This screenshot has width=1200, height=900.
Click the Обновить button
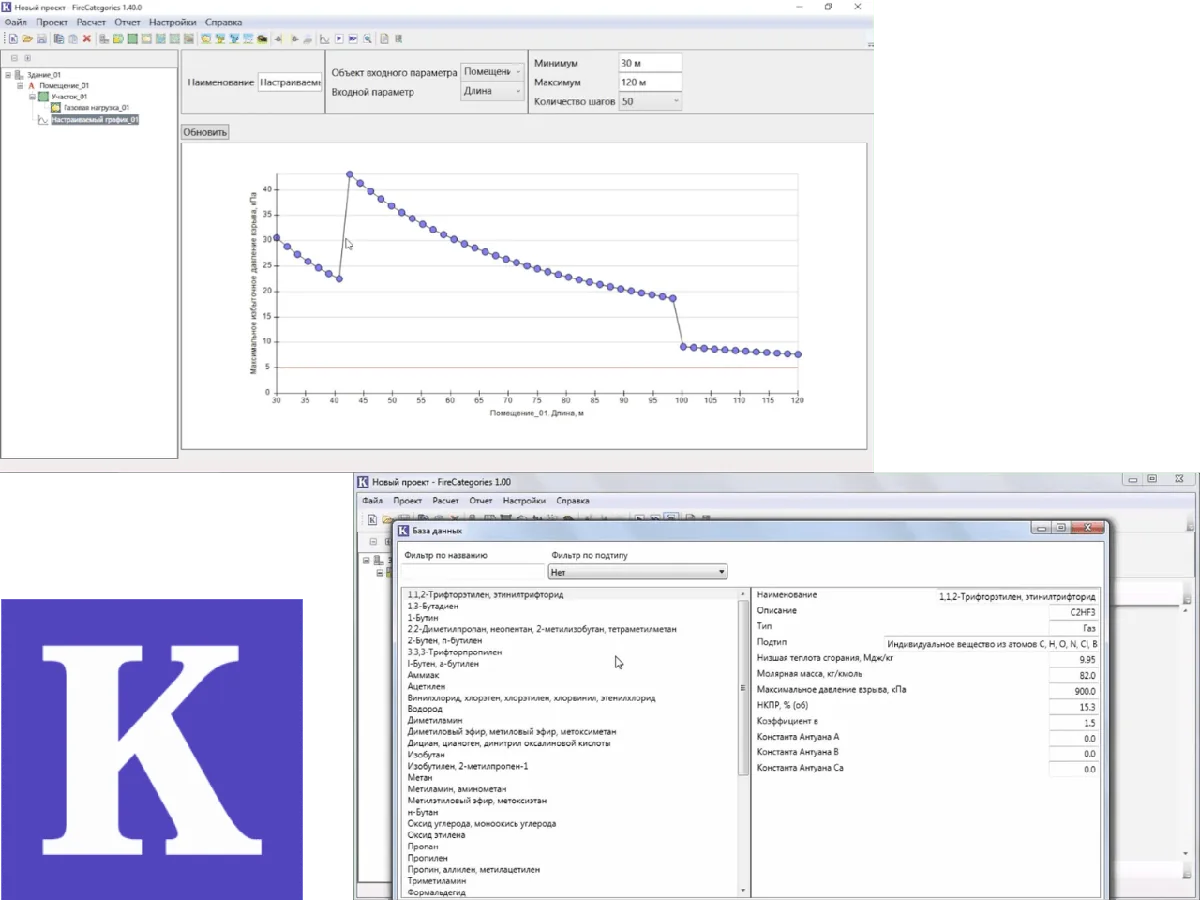click(205, 132)
